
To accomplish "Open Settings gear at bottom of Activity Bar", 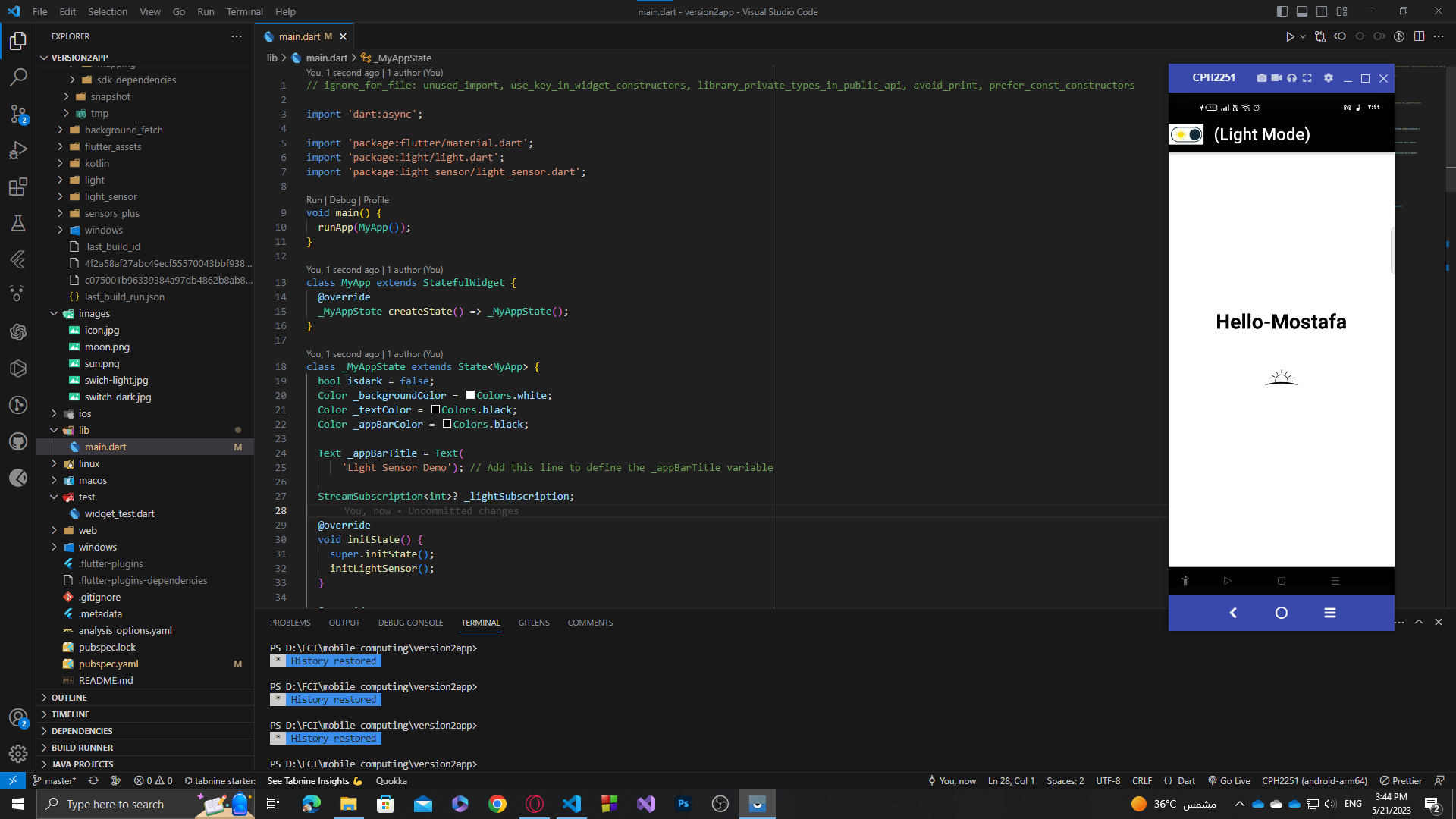I will click(18, 754).
